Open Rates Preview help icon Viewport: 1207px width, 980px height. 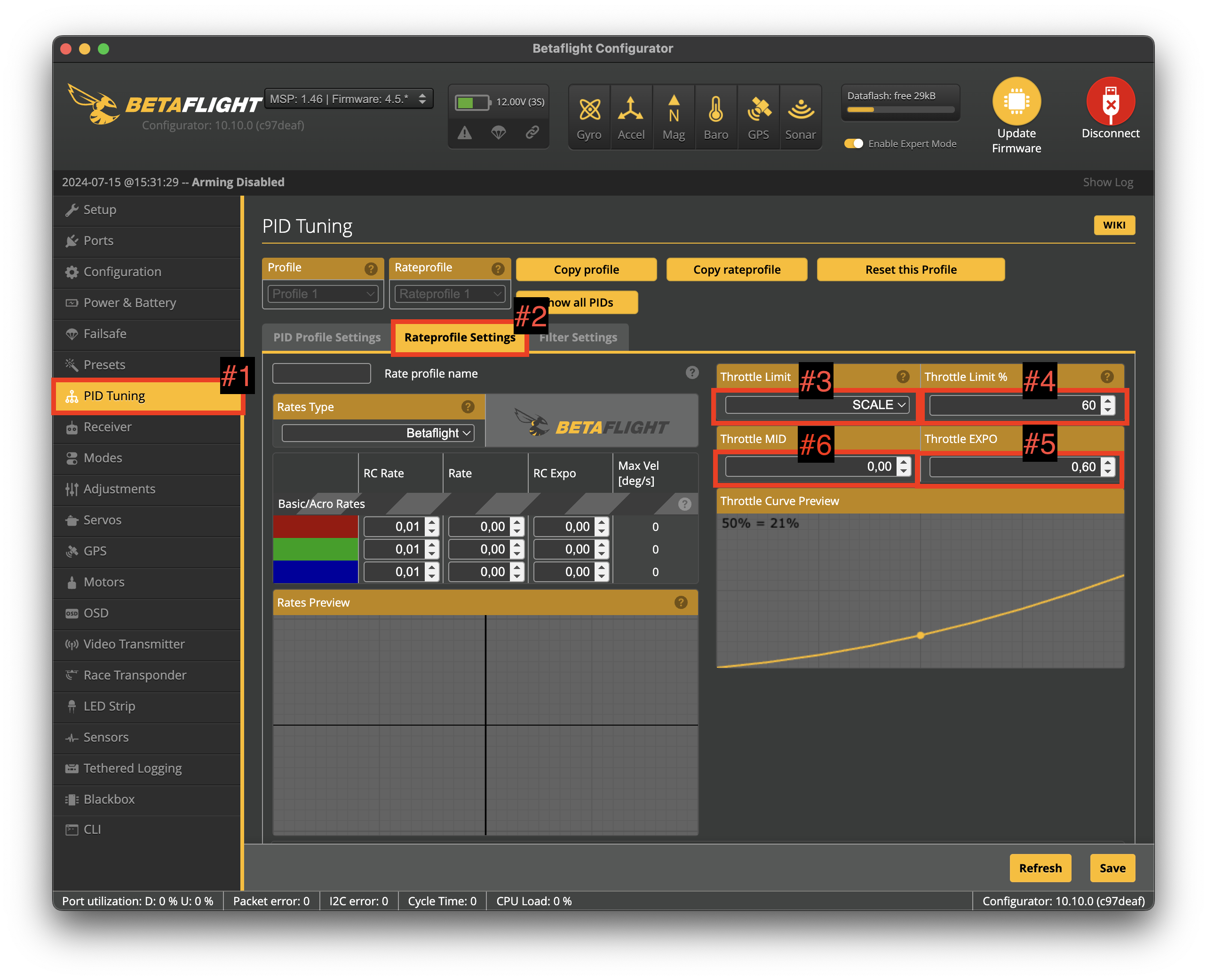pyautogui.click(x=681, y=602)
